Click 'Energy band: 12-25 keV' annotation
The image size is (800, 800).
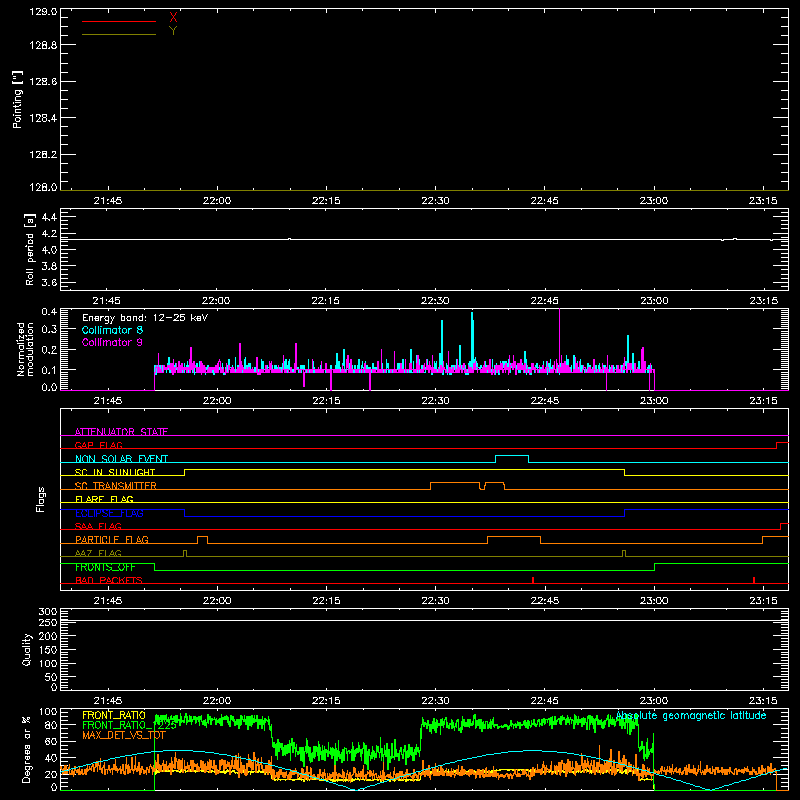coord(145,318)
